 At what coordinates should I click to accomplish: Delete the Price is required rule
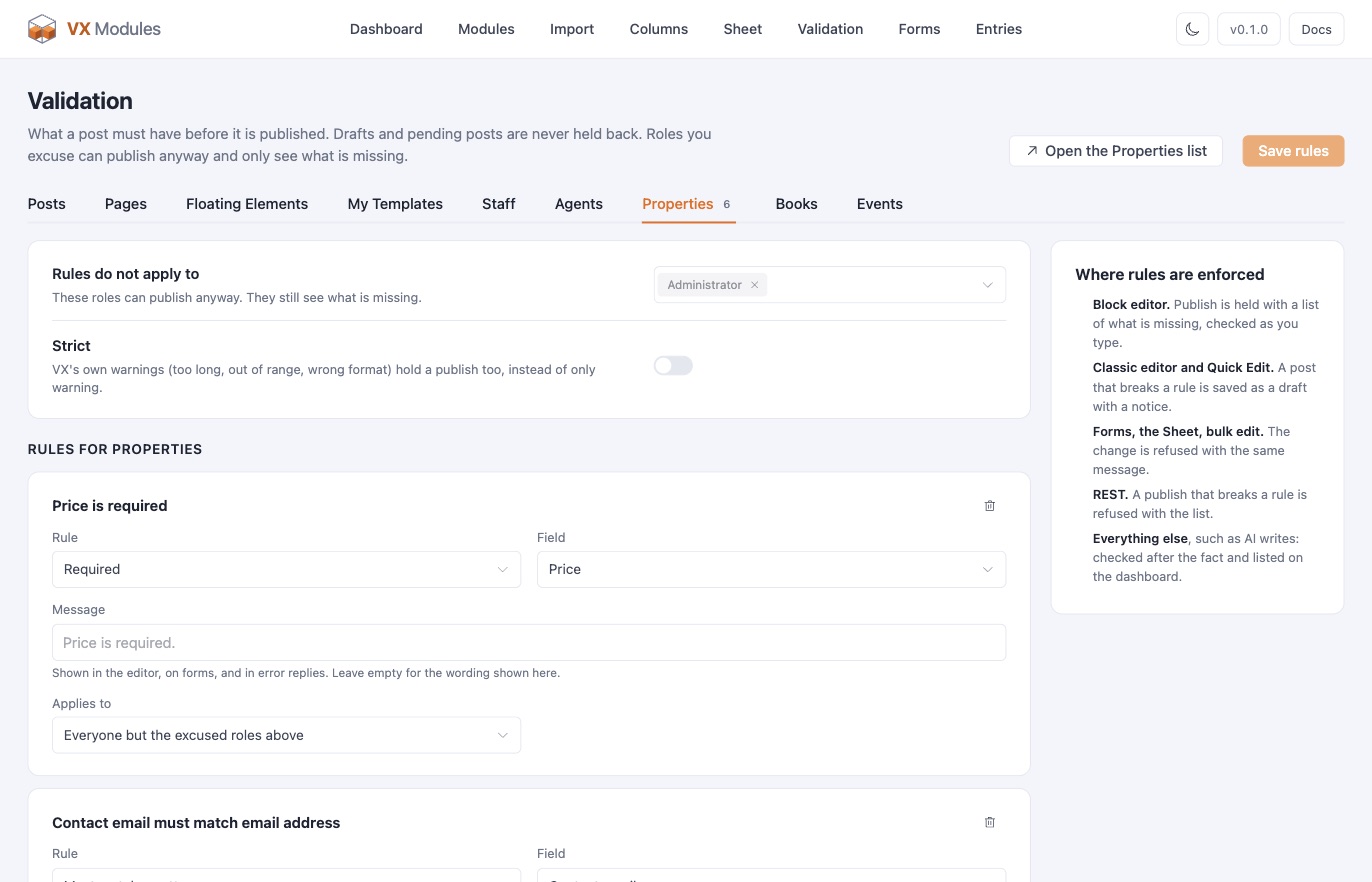pos(990,506)
